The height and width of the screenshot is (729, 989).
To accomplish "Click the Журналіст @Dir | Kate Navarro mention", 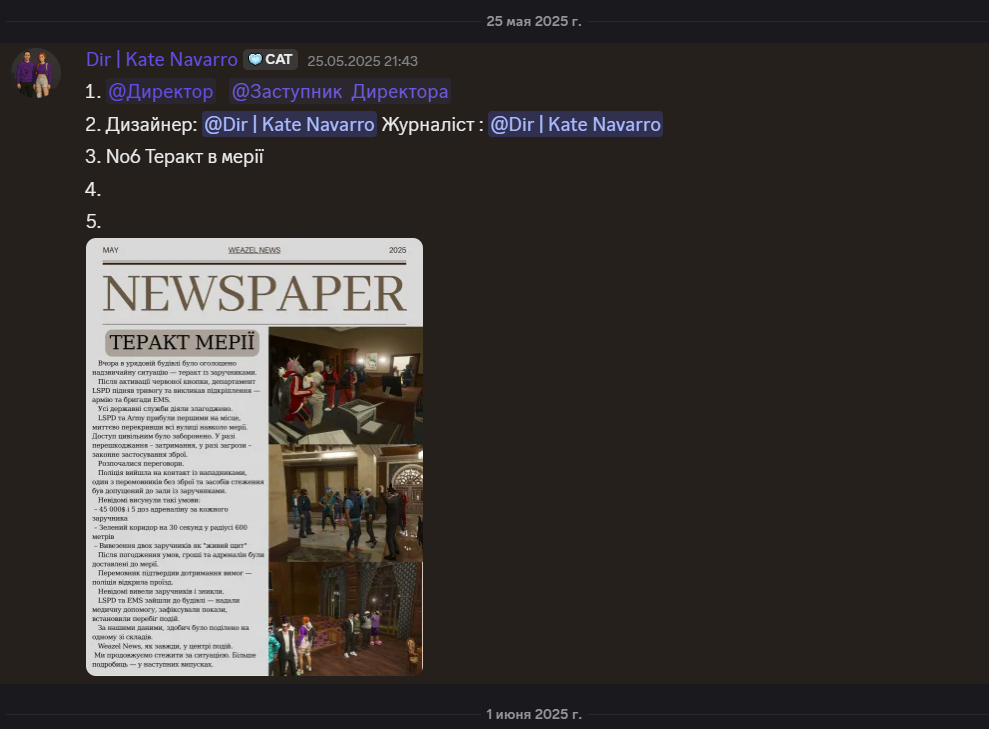I will tap(575, 124).
